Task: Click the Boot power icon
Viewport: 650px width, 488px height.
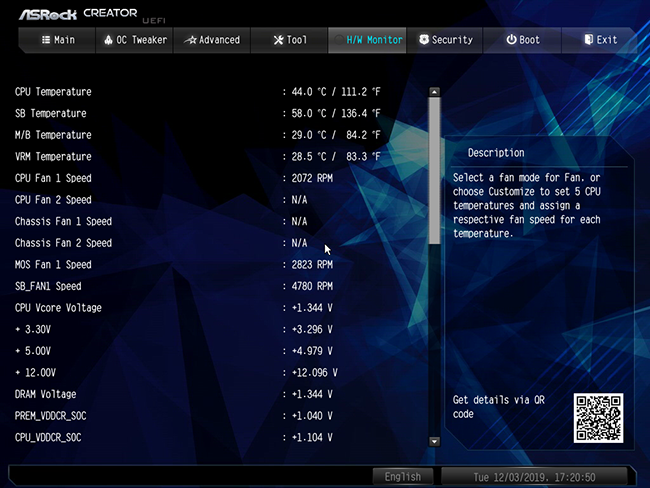Action: click(x=512, y=40)
